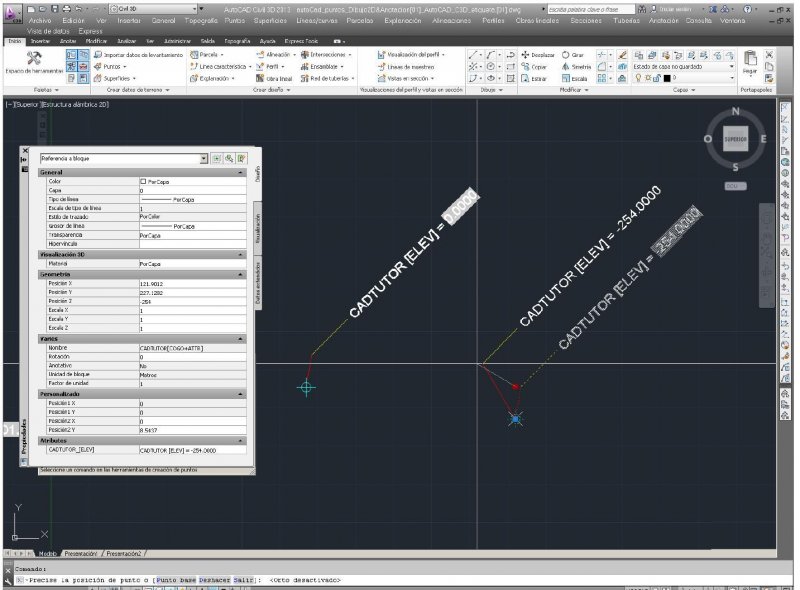Click the keyword search field

pos(591,9)
